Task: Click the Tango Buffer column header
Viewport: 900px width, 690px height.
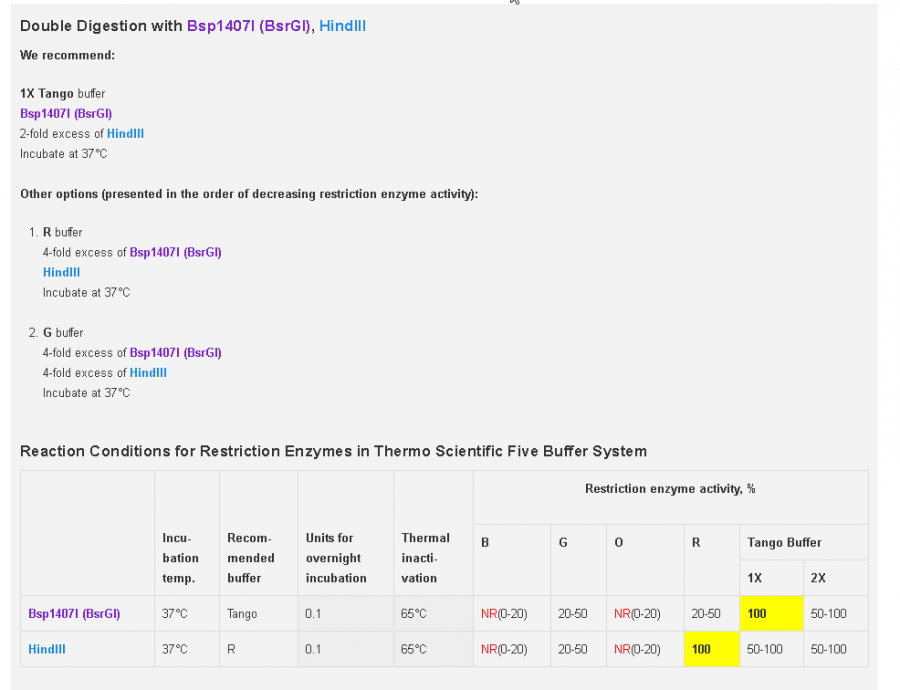Action: 784,542
